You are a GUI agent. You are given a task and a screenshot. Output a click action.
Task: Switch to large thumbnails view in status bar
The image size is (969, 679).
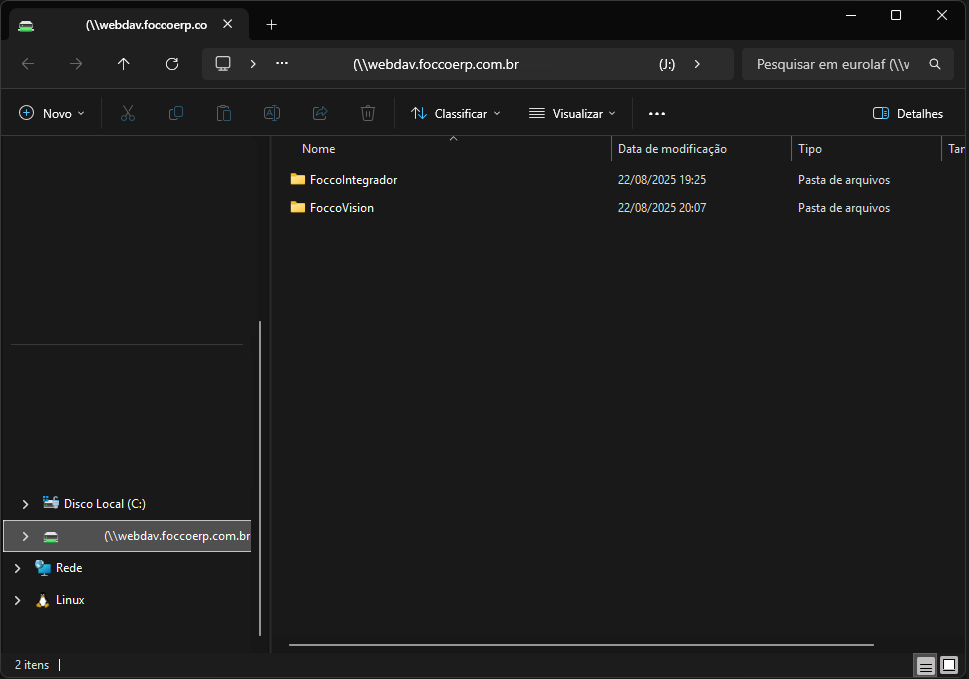tap(949, 666)
